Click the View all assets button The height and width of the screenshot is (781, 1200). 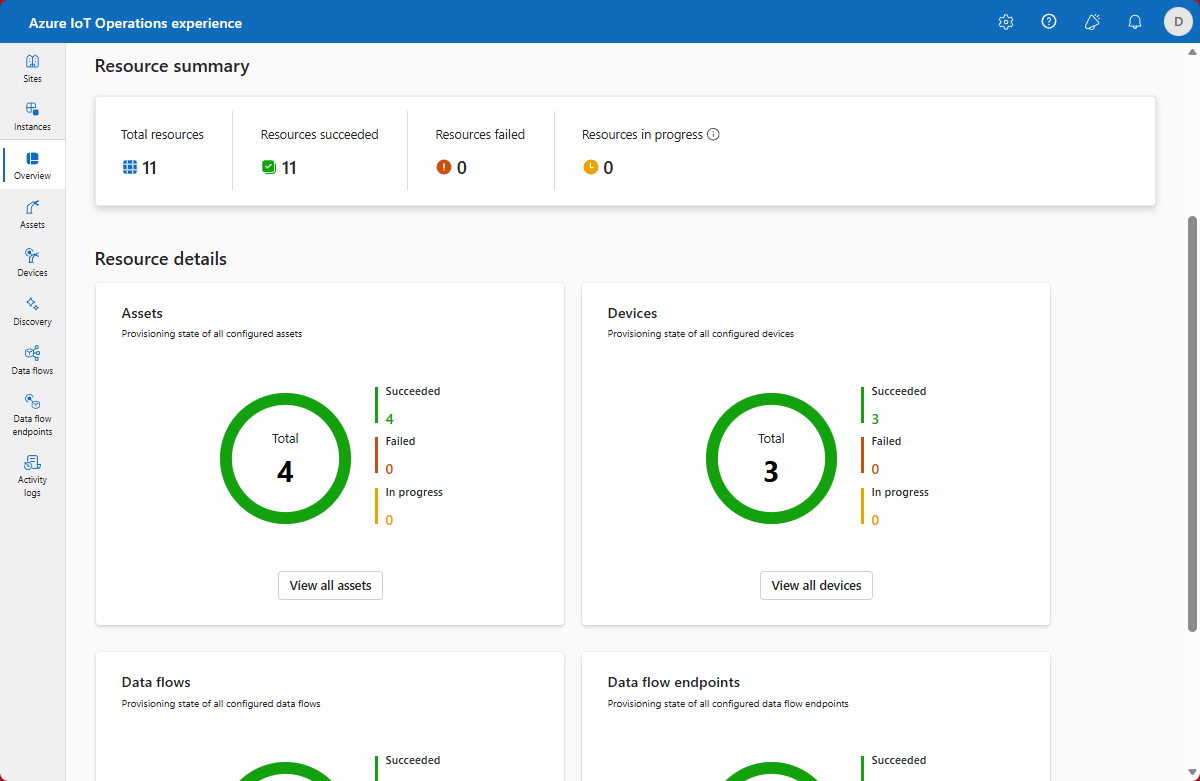(330, 585)
